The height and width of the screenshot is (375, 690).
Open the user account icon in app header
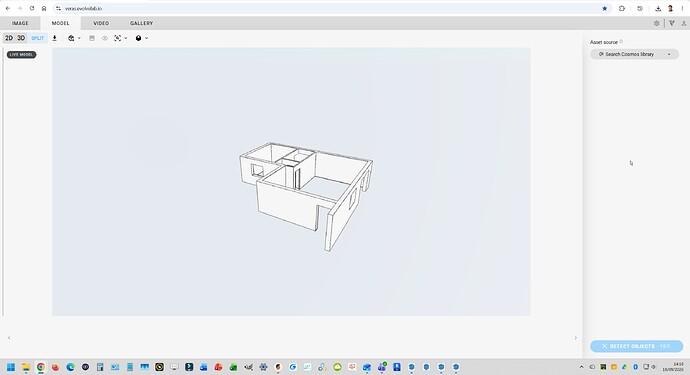click(x=684, y=23)
